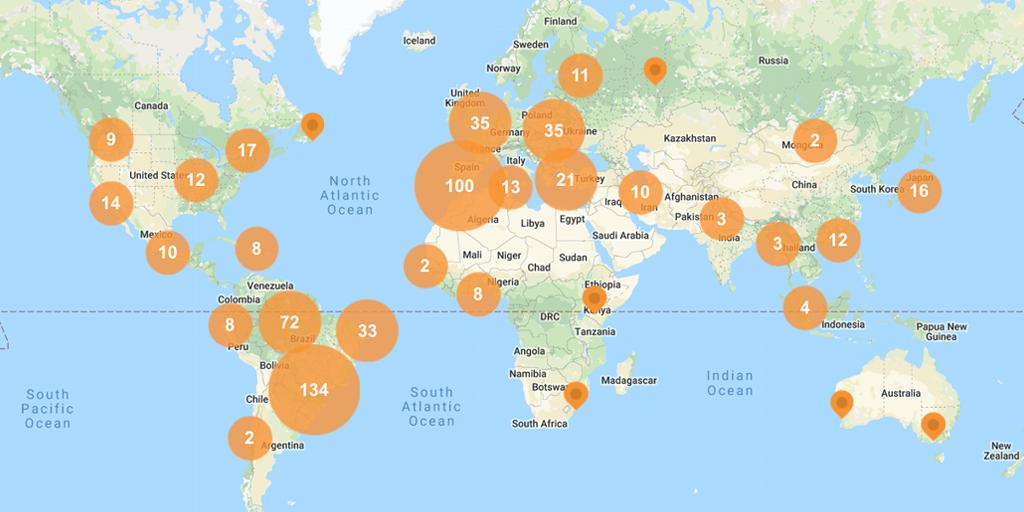Open the 16 cluster over Japan
This screenshot has height=512, width=1024.
coord(919,191)
